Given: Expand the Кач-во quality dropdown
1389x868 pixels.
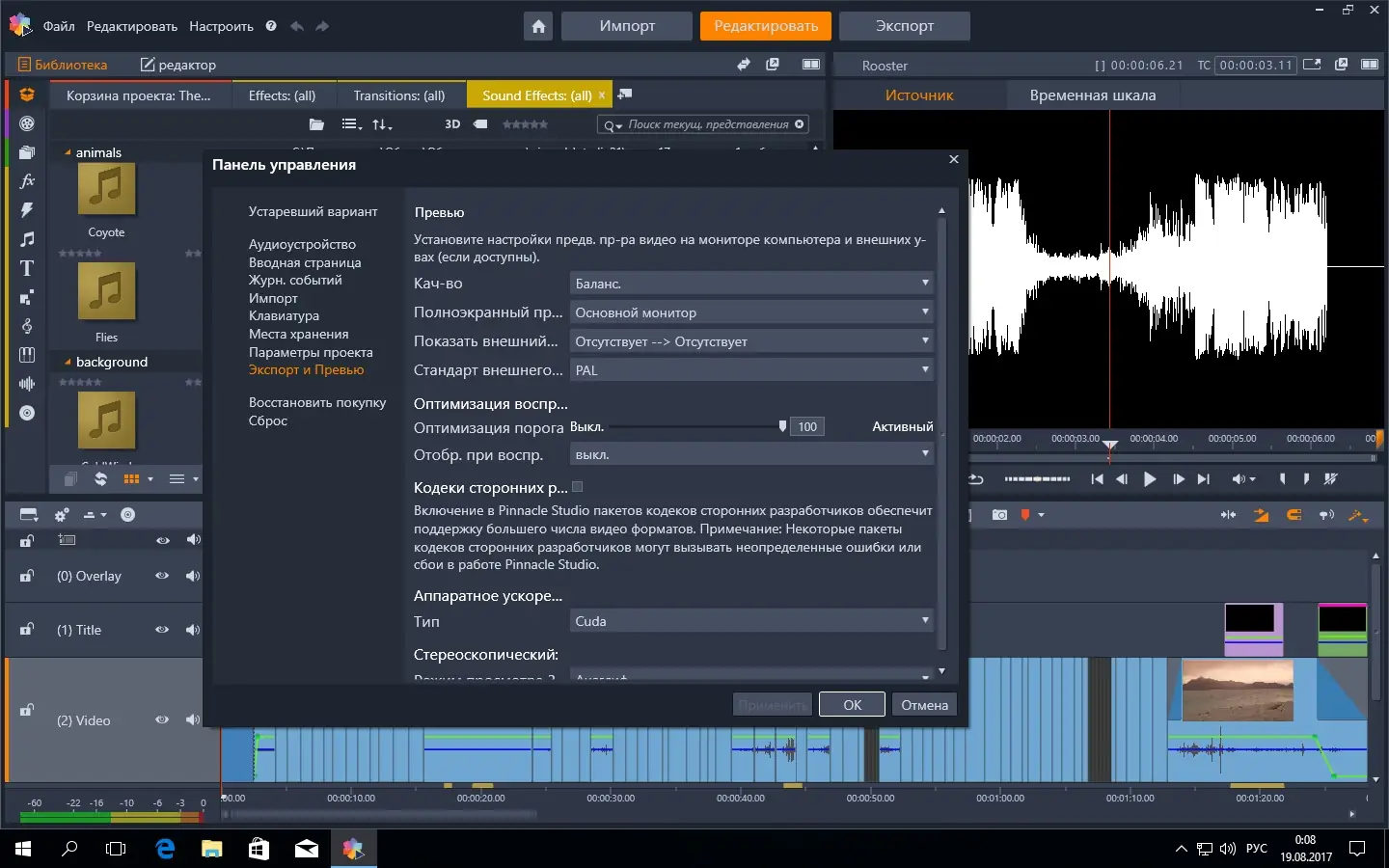Looking at the screenshot, I should click(751, 284).
